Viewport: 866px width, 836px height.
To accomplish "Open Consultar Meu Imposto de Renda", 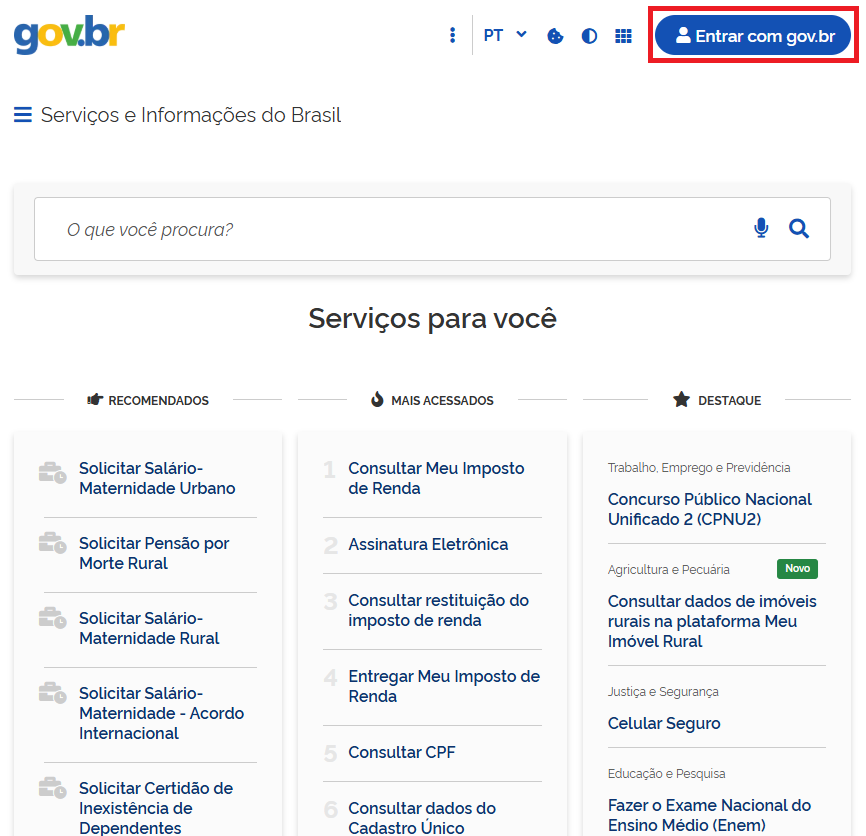I will pyautogui.click(x=436, y=479).
